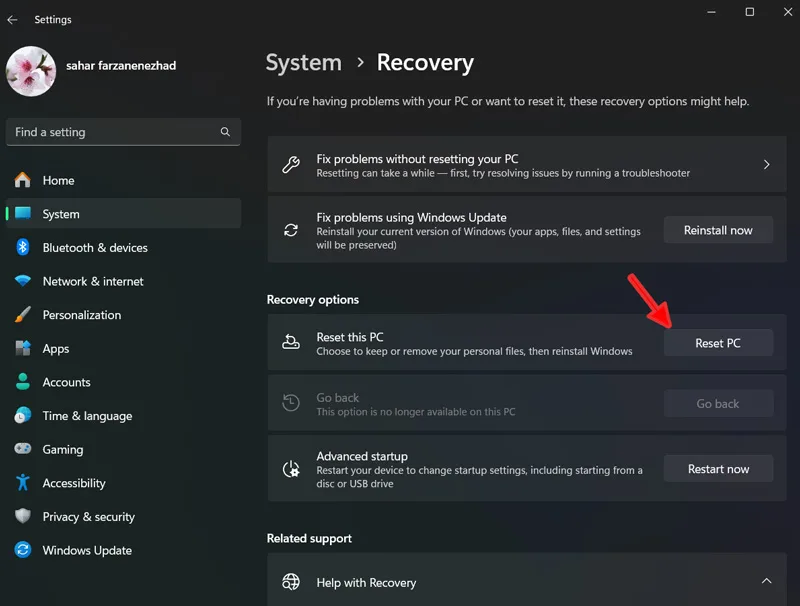Click the Reset PC button
This screenshot has height=606, width=800.
coord(718,343)
